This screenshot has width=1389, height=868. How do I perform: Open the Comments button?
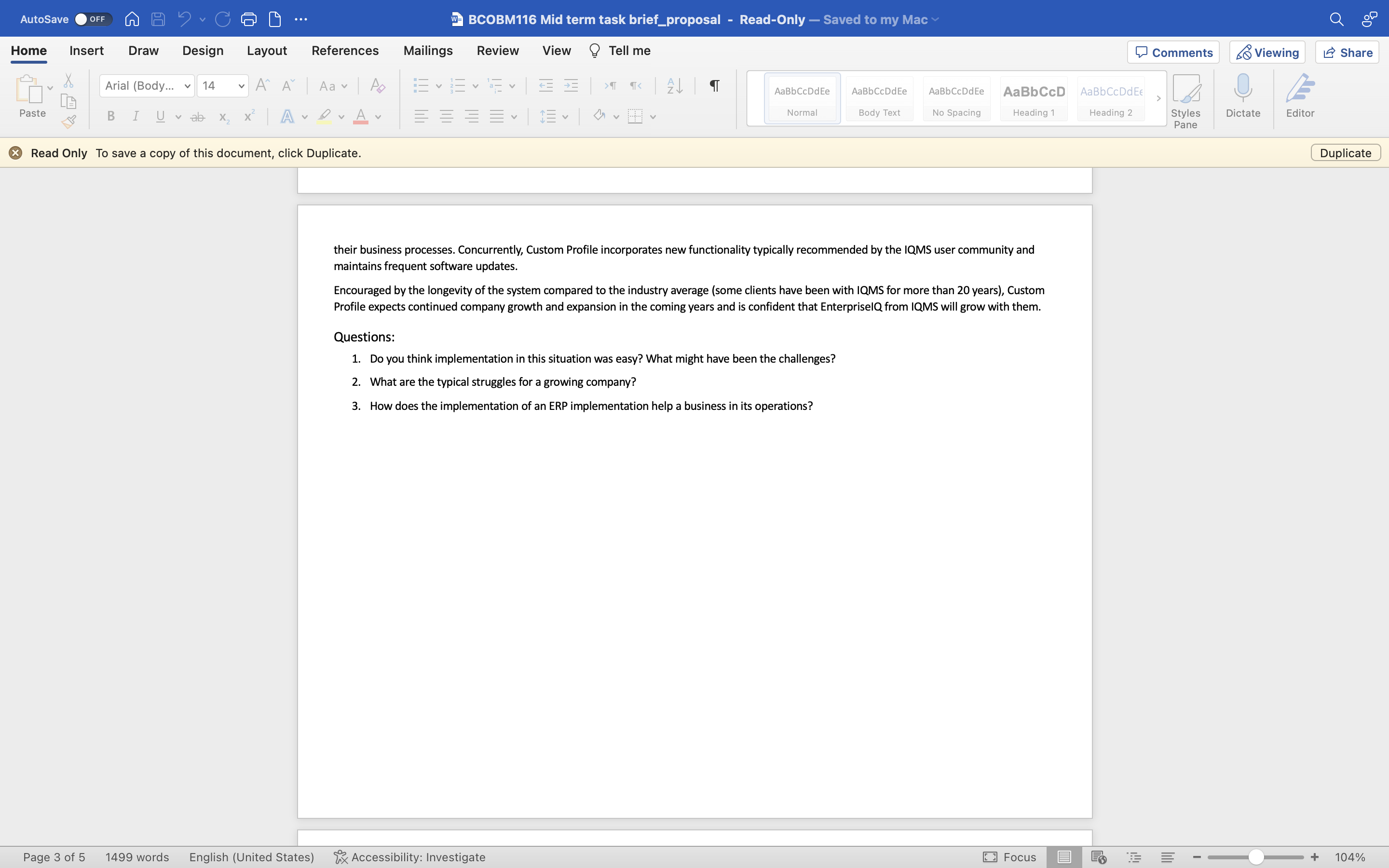(1173, 52)
